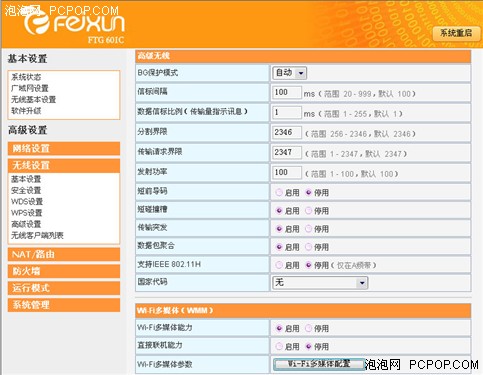This screenshot has width=483, height=375.
Task: Click the Feixun logo in header
Action: 74,24
